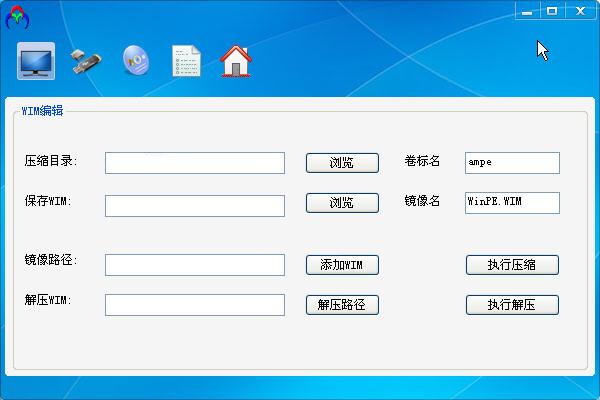Focus the 压缩目录 text field
The image size is (600, 400).
pyautogui.click(x=195, y=163)
